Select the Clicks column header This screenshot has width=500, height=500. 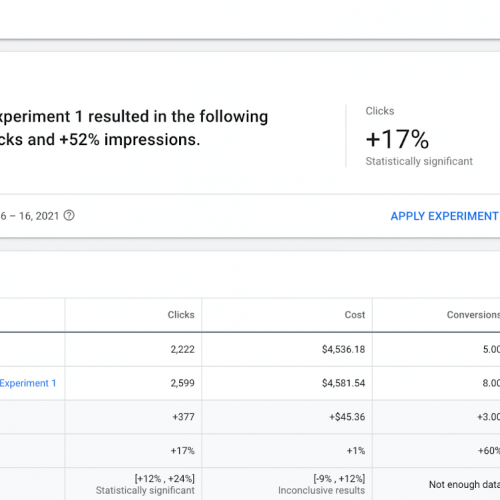pos(181,315)
